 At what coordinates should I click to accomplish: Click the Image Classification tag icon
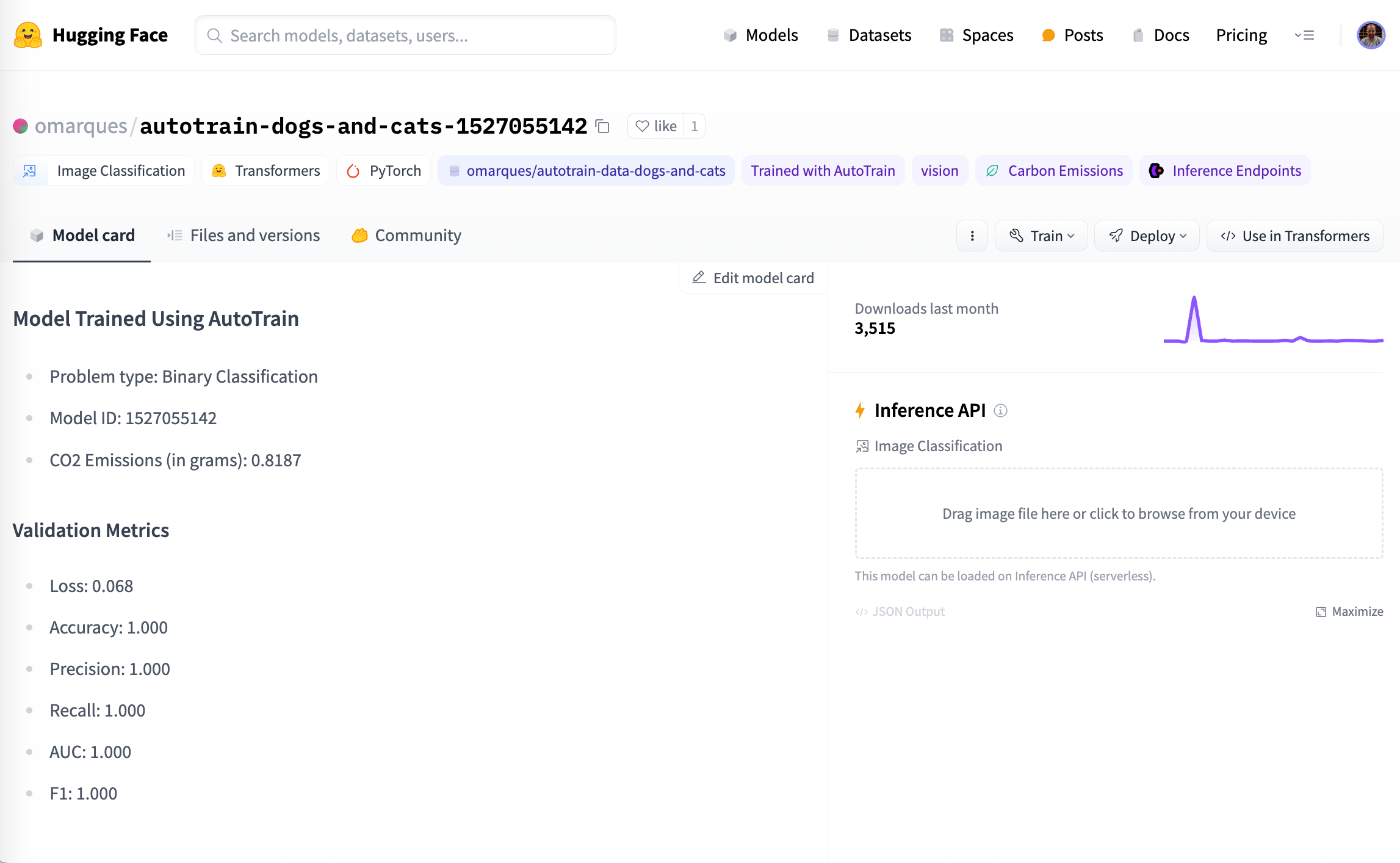point(29,171)
